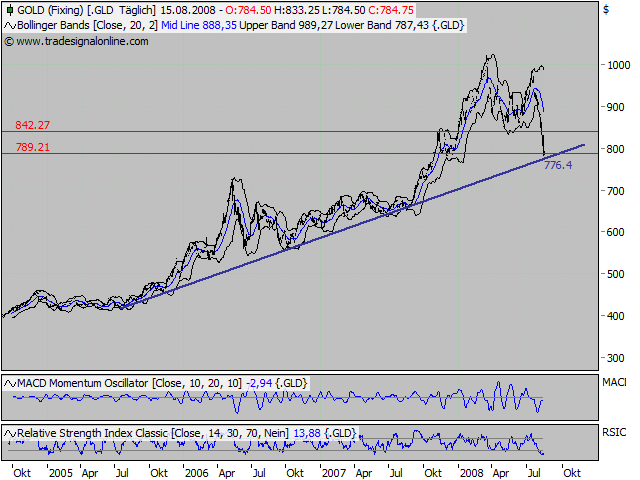Screen dimensions: 640x480
Task: Click the Bollinger Bands line icon
Action: (x=10, y=24)
